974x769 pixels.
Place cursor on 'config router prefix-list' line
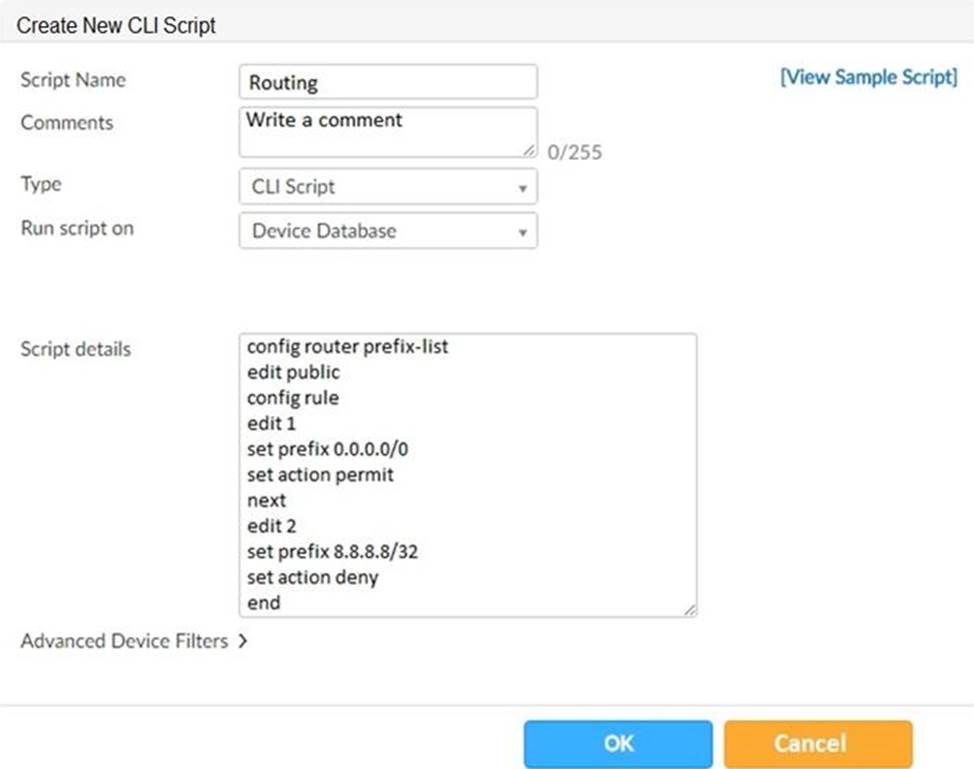tap(347, 347)
